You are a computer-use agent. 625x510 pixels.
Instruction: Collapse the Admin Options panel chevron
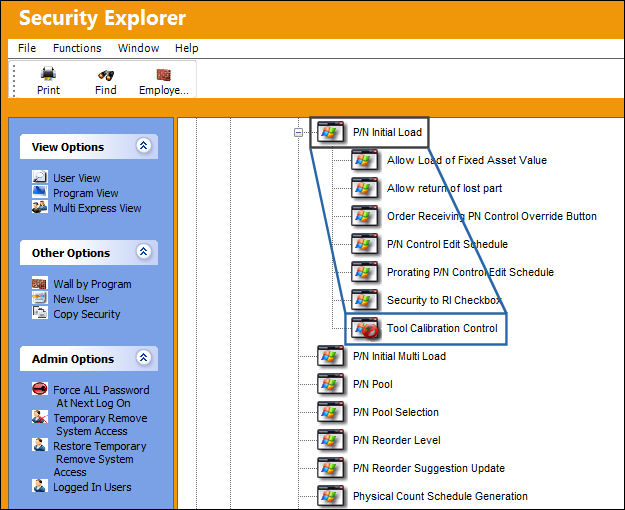143,358
